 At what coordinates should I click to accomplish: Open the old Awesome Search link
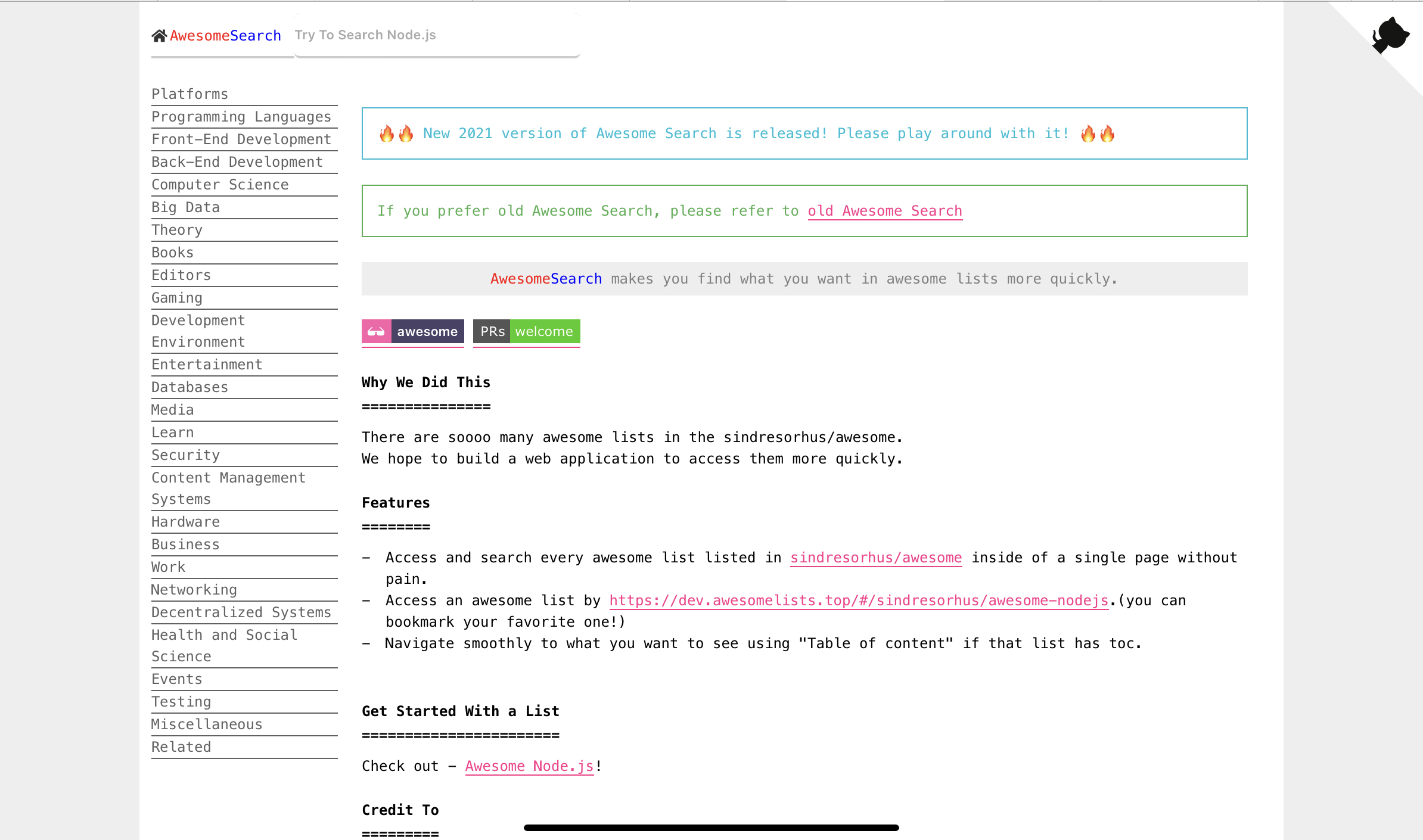coord(884,211)
